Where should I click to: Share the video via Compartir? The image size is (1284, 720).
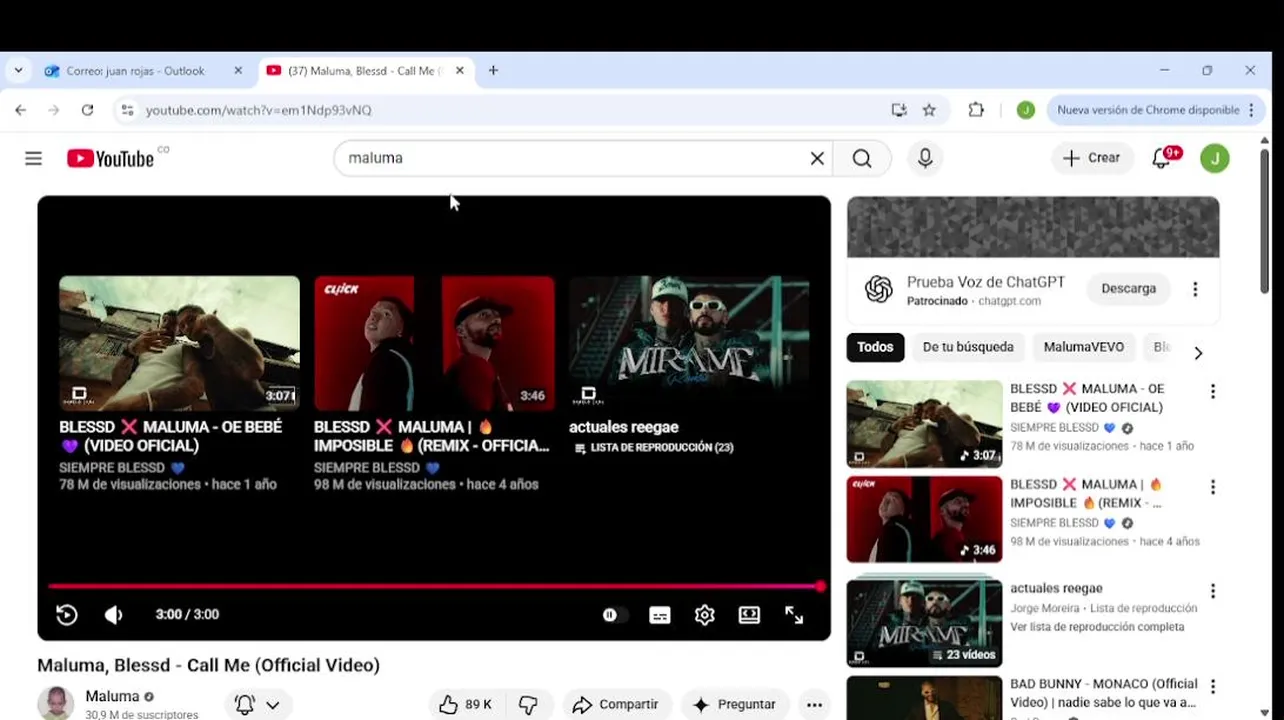[x=616, y=704]
